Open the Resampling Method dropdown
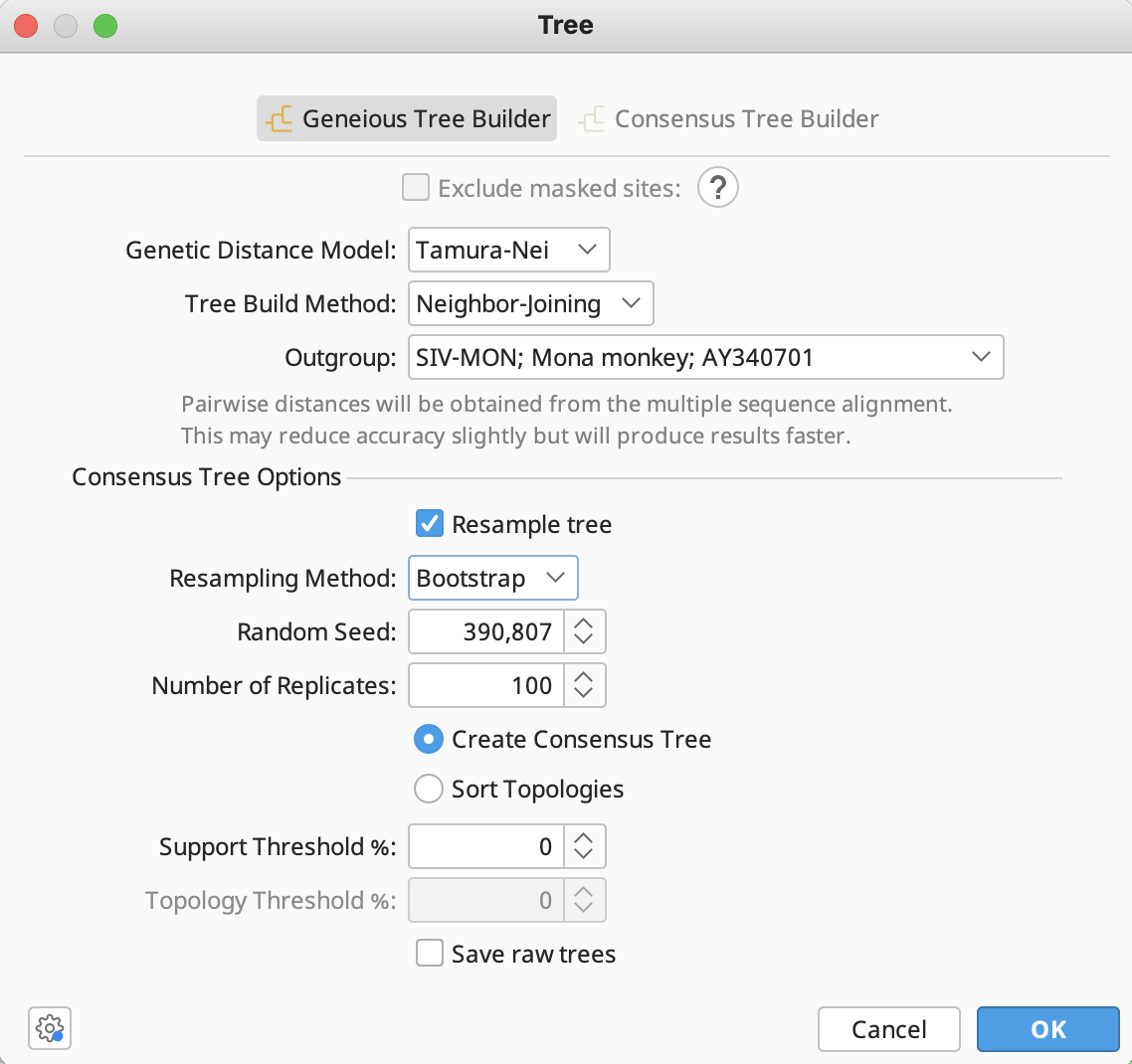Image resolution: width=1132 pixels, height=1064 pixels. (x=492, y=578)
